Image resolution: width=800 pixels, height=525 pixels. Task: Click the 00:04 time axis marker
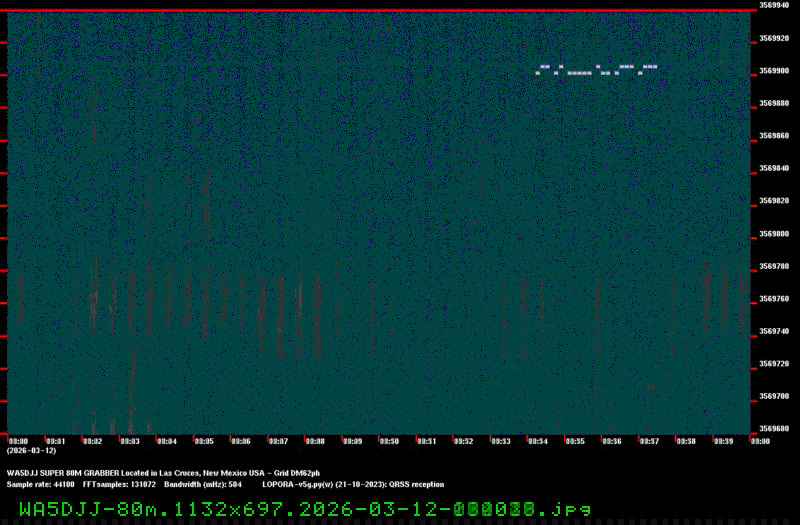coord(167,441)
